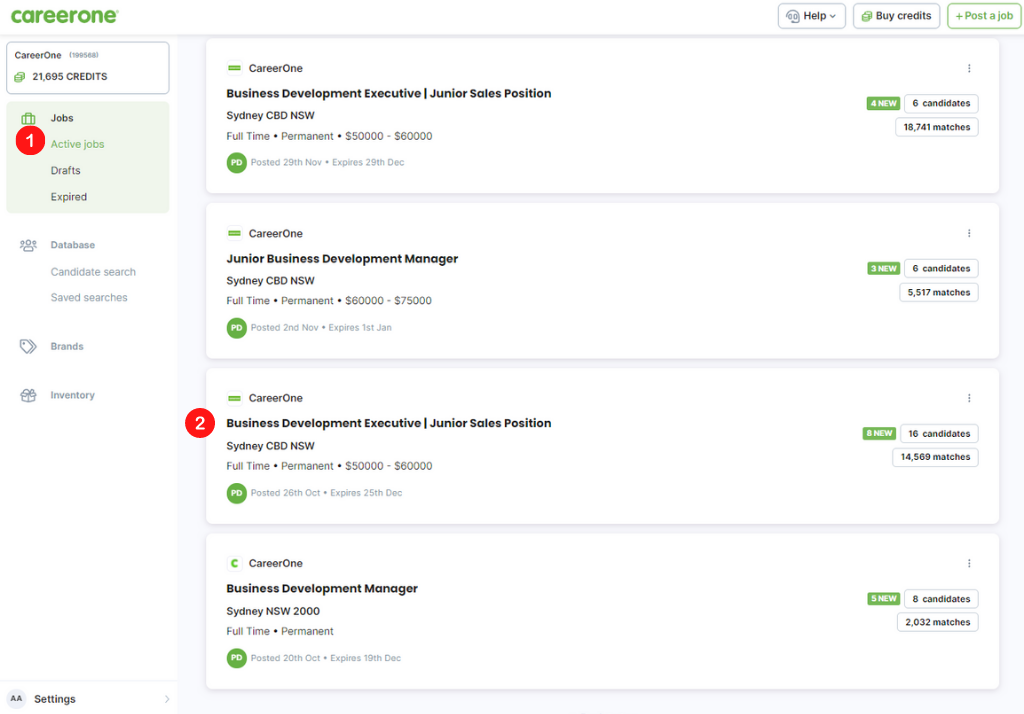Open the Database section

tap(72, 245)
